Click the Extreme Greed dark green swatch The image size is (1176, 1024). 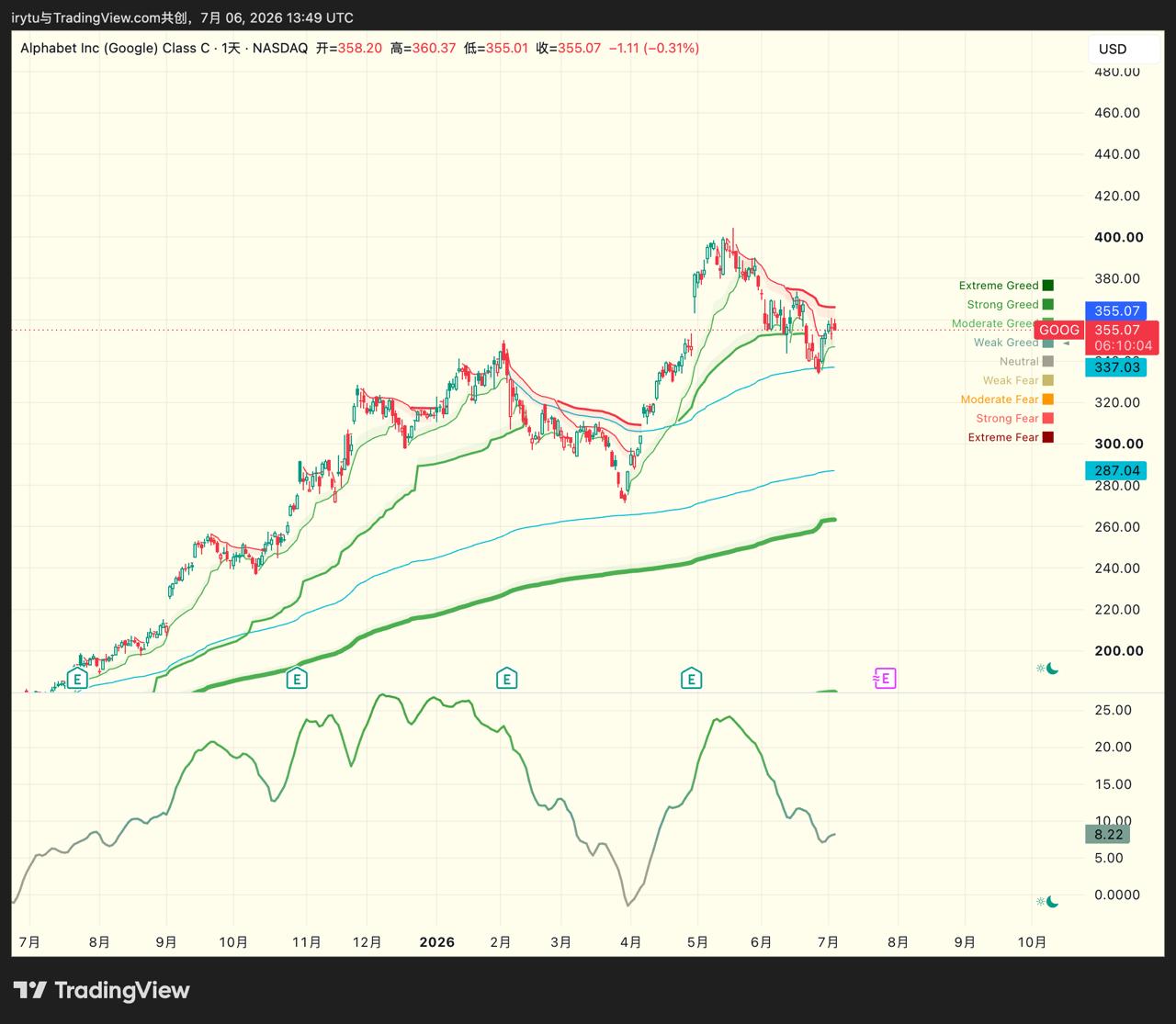[1048, 286]
